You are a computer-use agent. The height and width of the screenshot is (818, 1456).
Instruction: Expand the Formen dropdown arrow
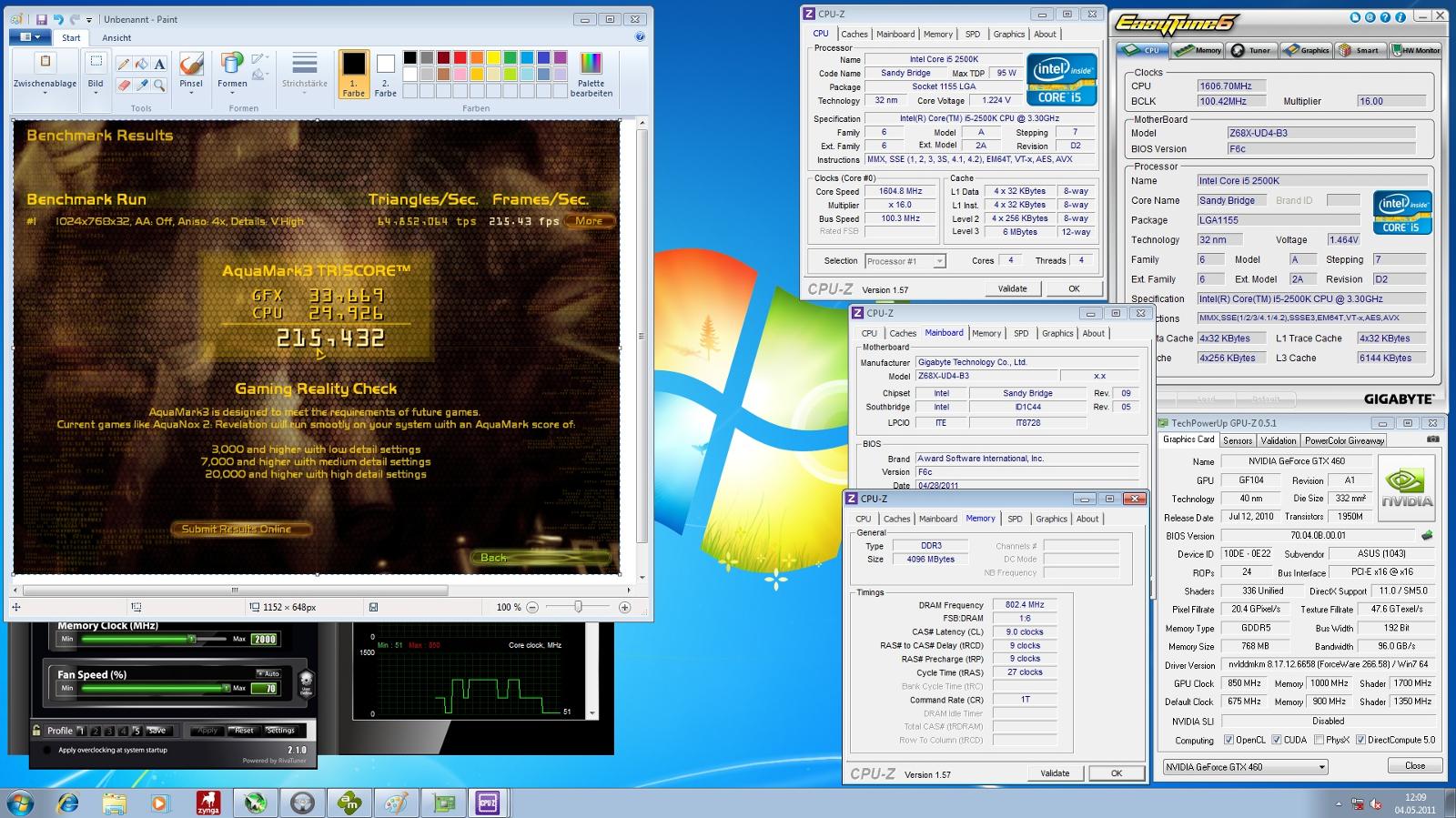(x=232, y=94)
